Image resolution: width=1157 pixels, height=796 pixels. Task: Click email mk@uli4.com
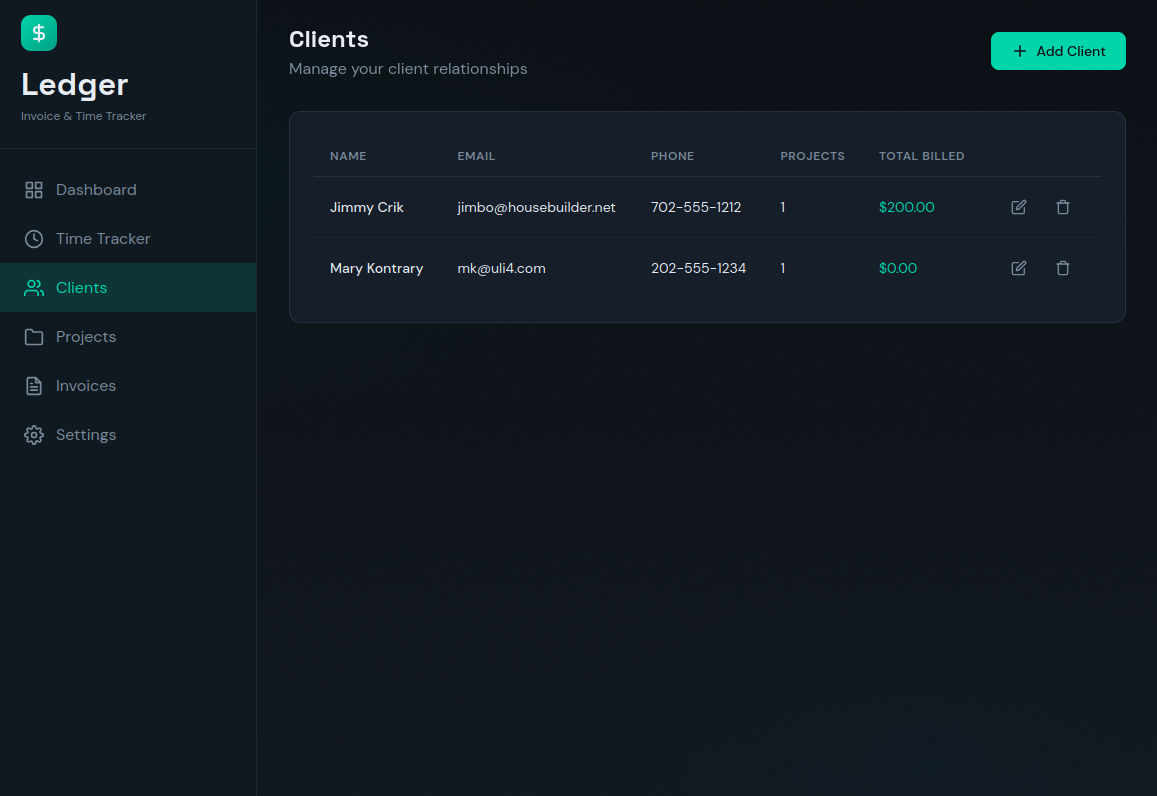pos(502,269)
